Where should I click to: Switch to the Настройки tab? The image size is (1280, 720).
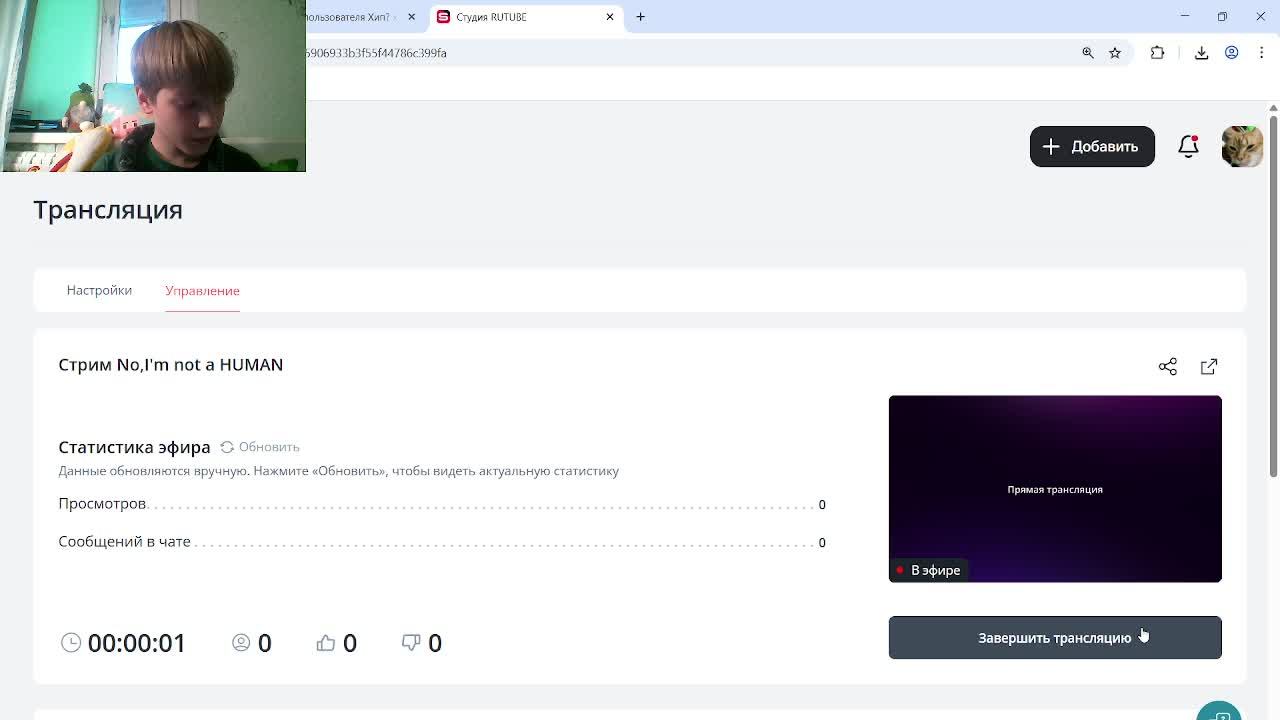pos(99,290)
